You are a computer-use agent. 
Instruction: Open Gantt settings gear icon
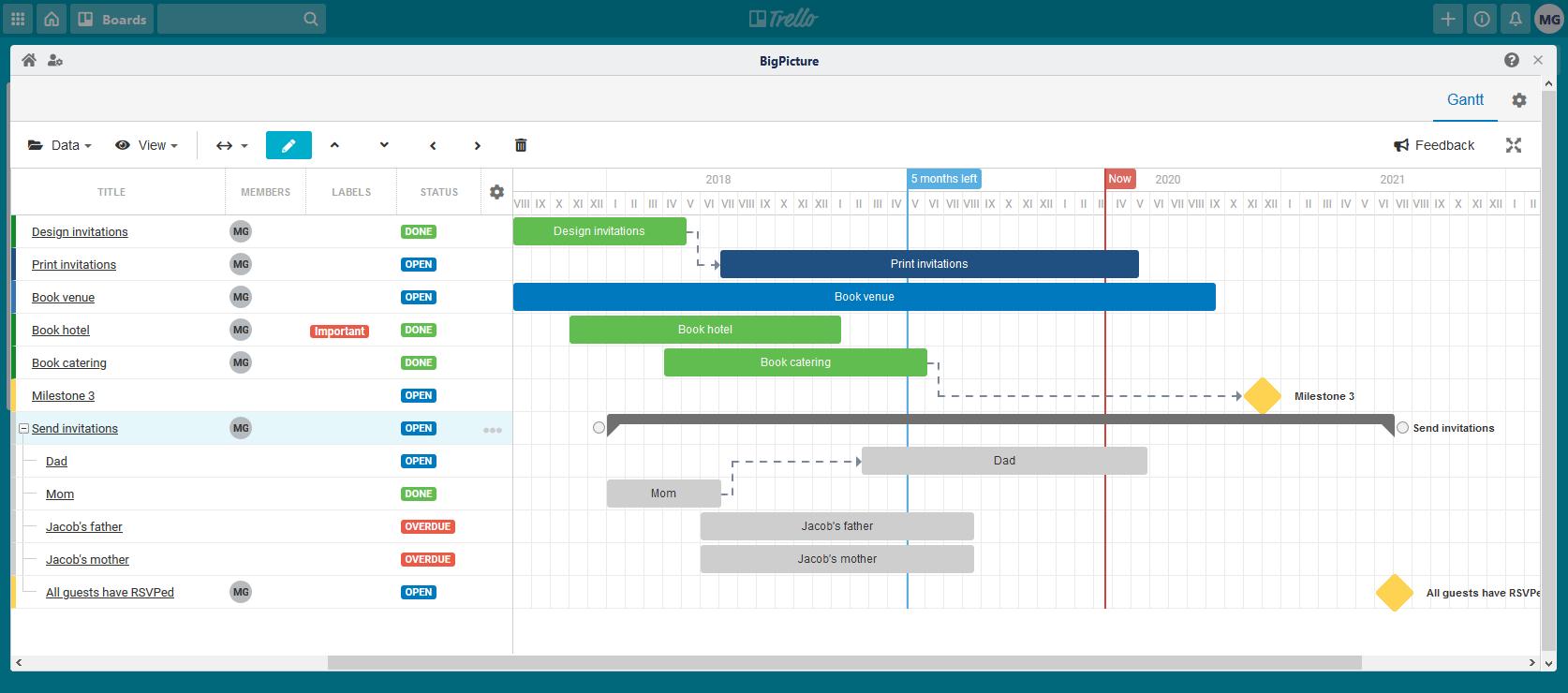1519,100
